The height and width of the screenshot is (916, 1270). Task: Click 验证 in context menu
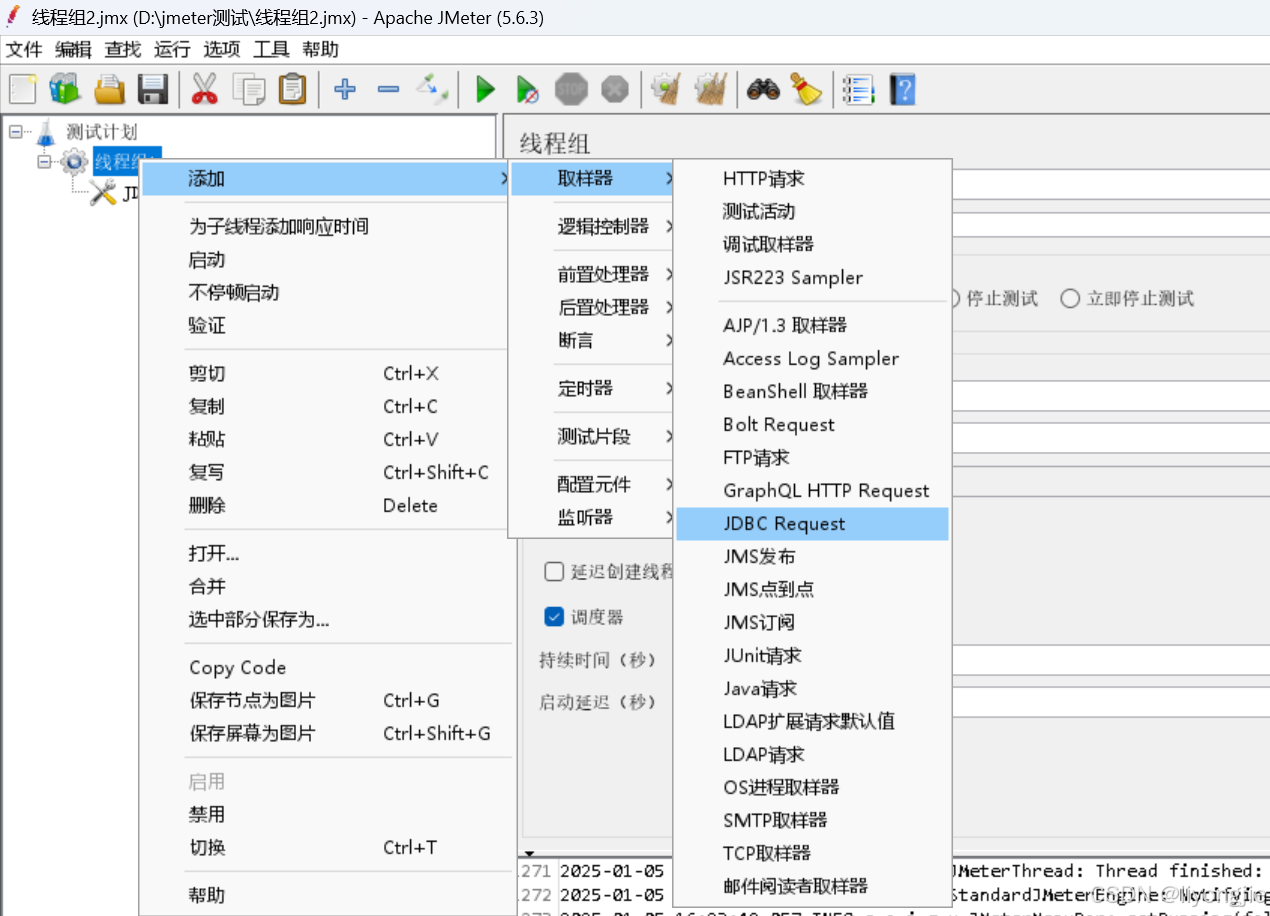[x=326, y=326]
